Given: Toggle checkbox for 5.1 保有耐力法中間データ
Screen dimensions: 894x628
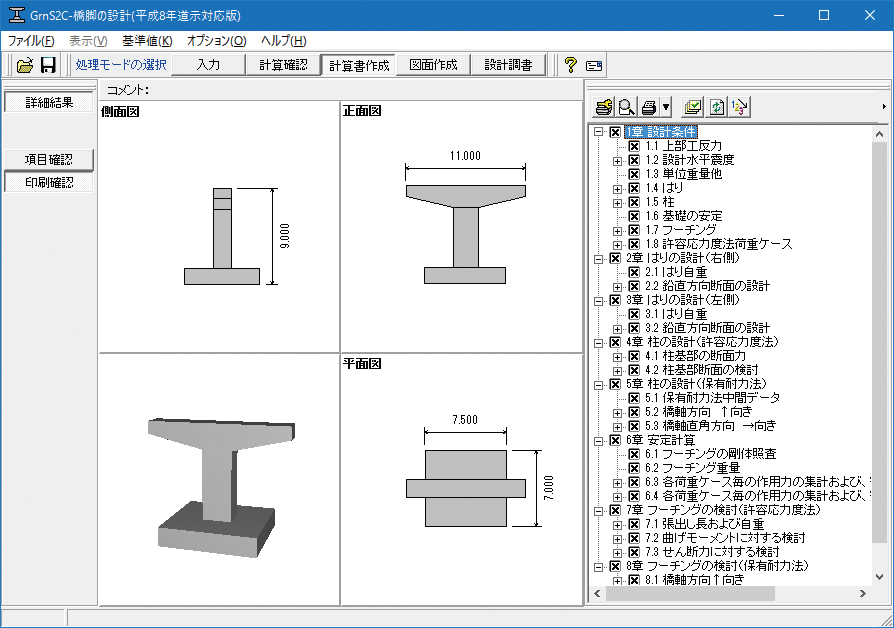Looking at the screenshot, I should tap(634, 398).
